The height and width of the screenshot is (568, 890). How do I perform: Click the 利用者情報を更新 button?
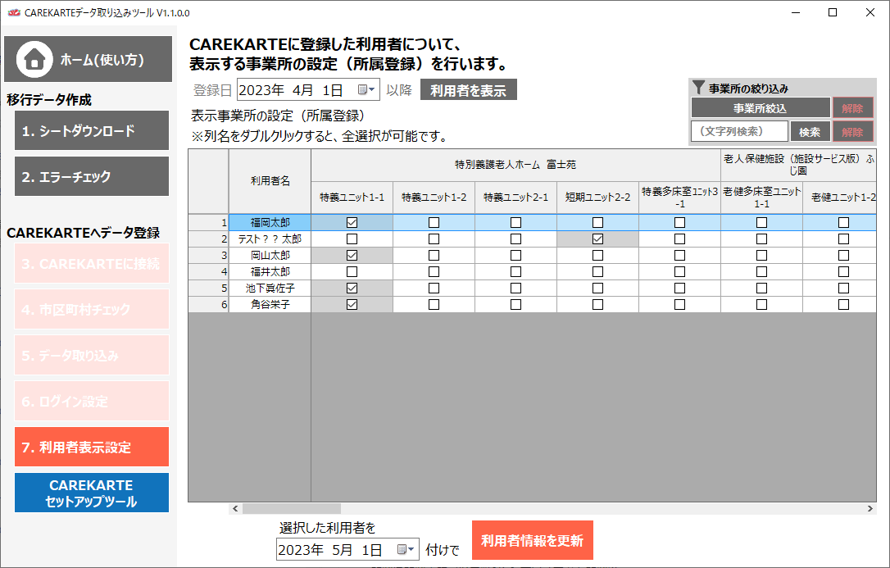pos(532,540)
